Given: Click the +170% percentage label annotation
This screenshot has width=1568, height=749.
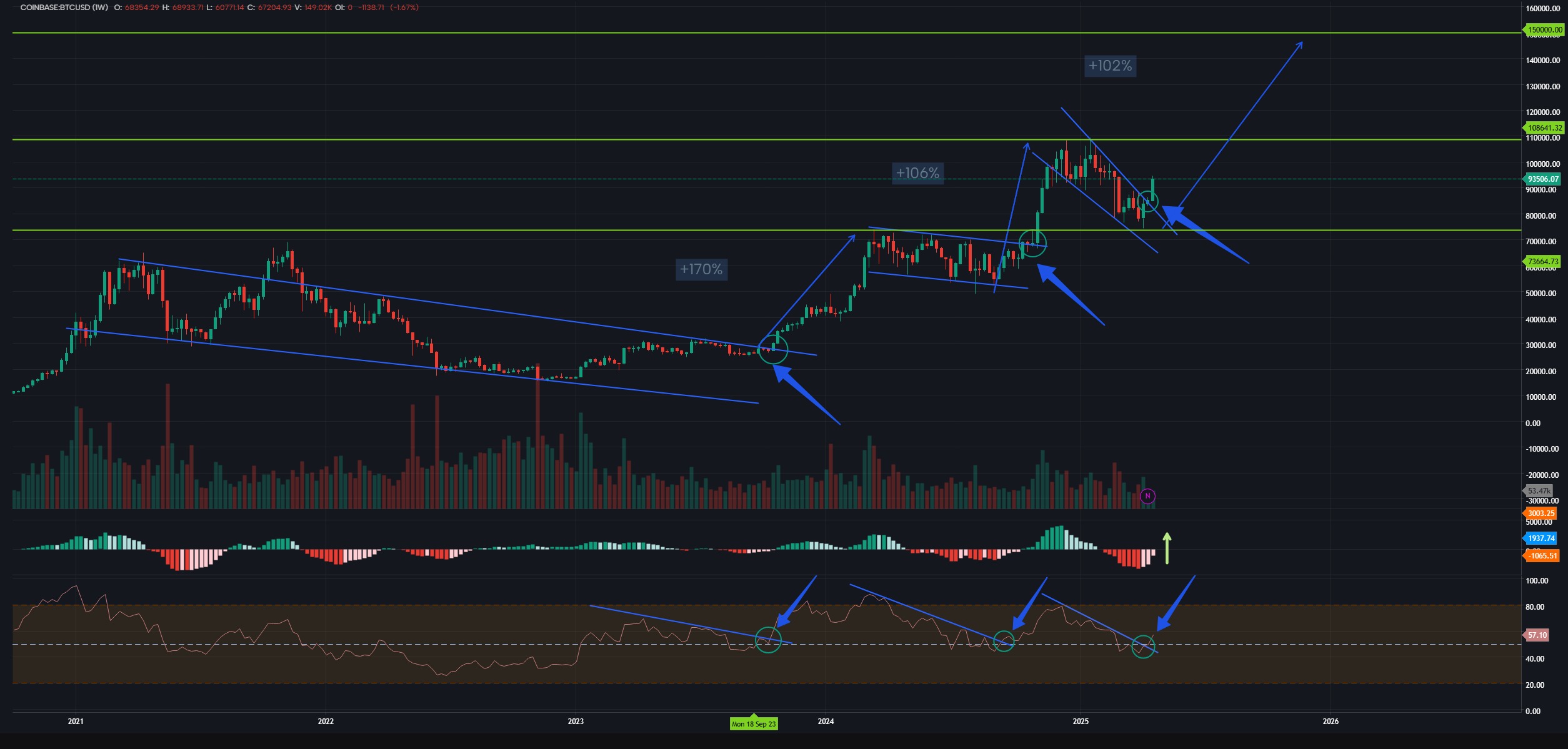Looking at the screenshot, I should coord(701,270).
